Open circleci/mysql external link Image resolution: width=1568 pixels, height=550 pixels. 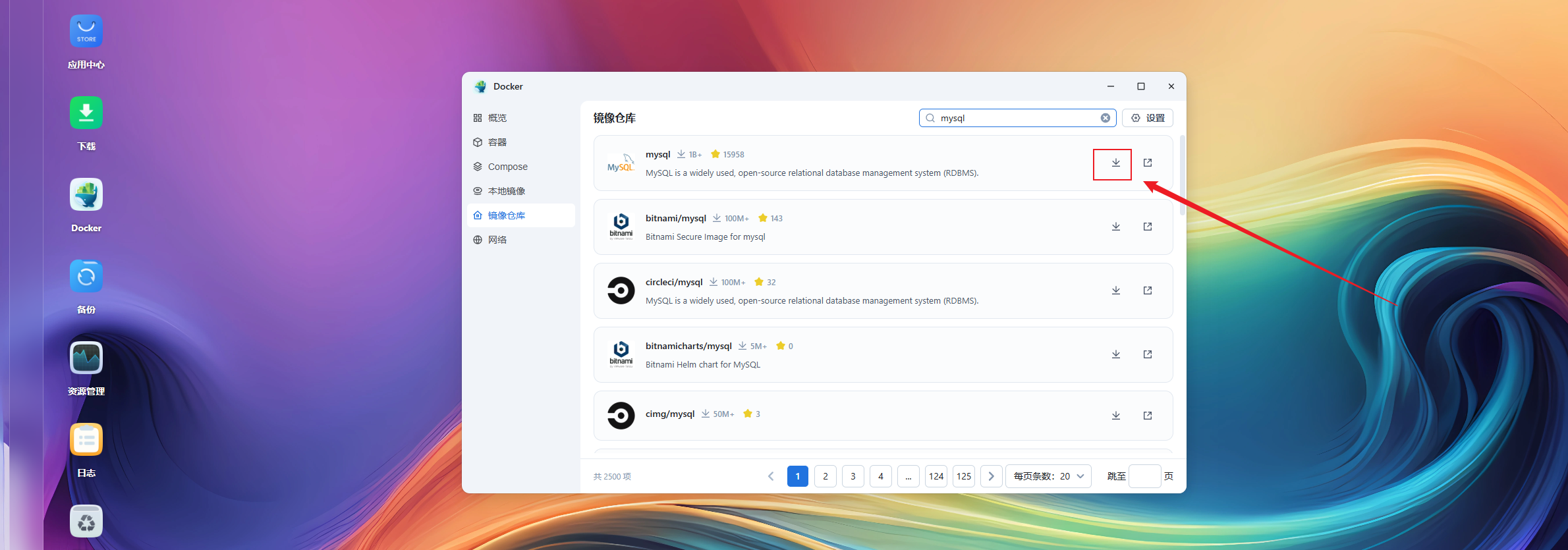(1148, 290)
